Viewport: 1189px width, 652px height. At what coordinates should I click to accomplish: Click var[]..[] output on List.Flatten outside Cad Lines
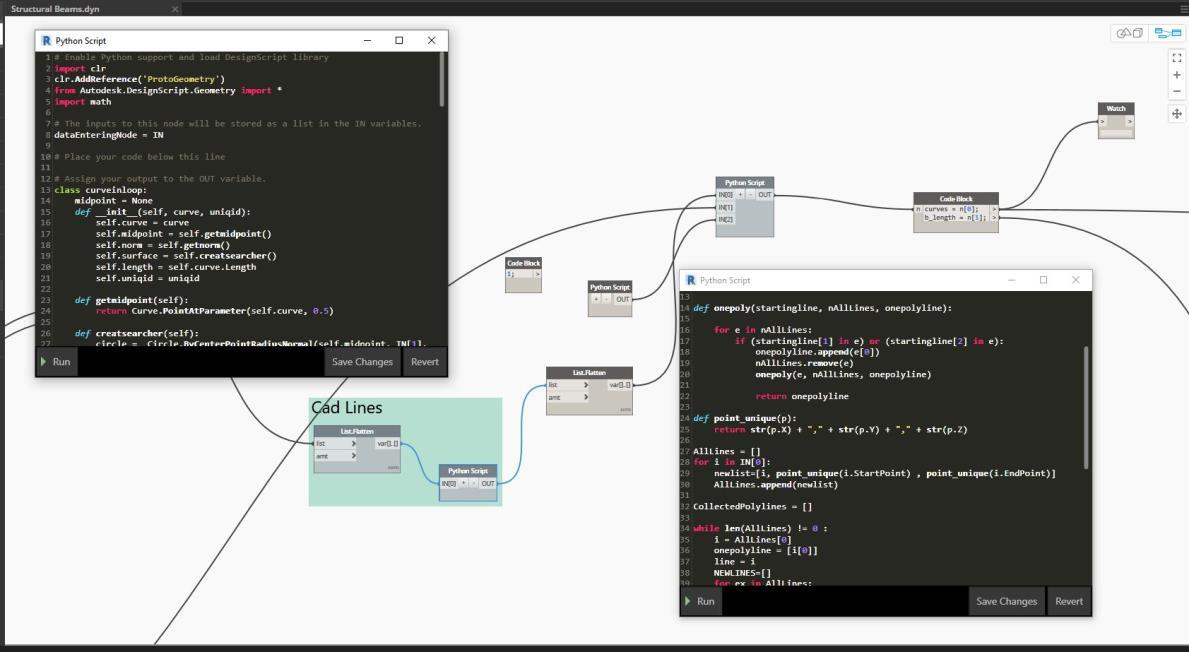620,385
